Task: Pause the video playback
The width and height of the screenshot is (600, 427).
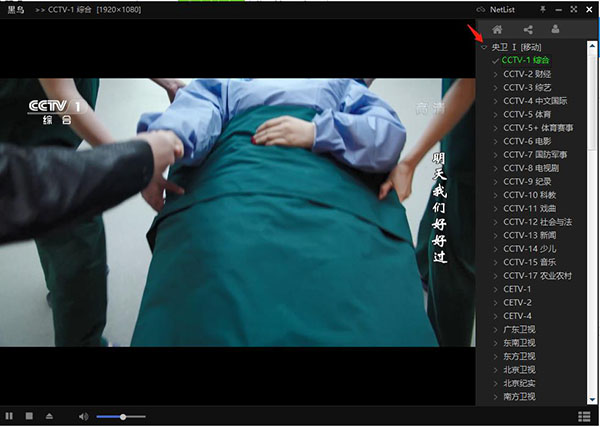Action: click(9, 416)
